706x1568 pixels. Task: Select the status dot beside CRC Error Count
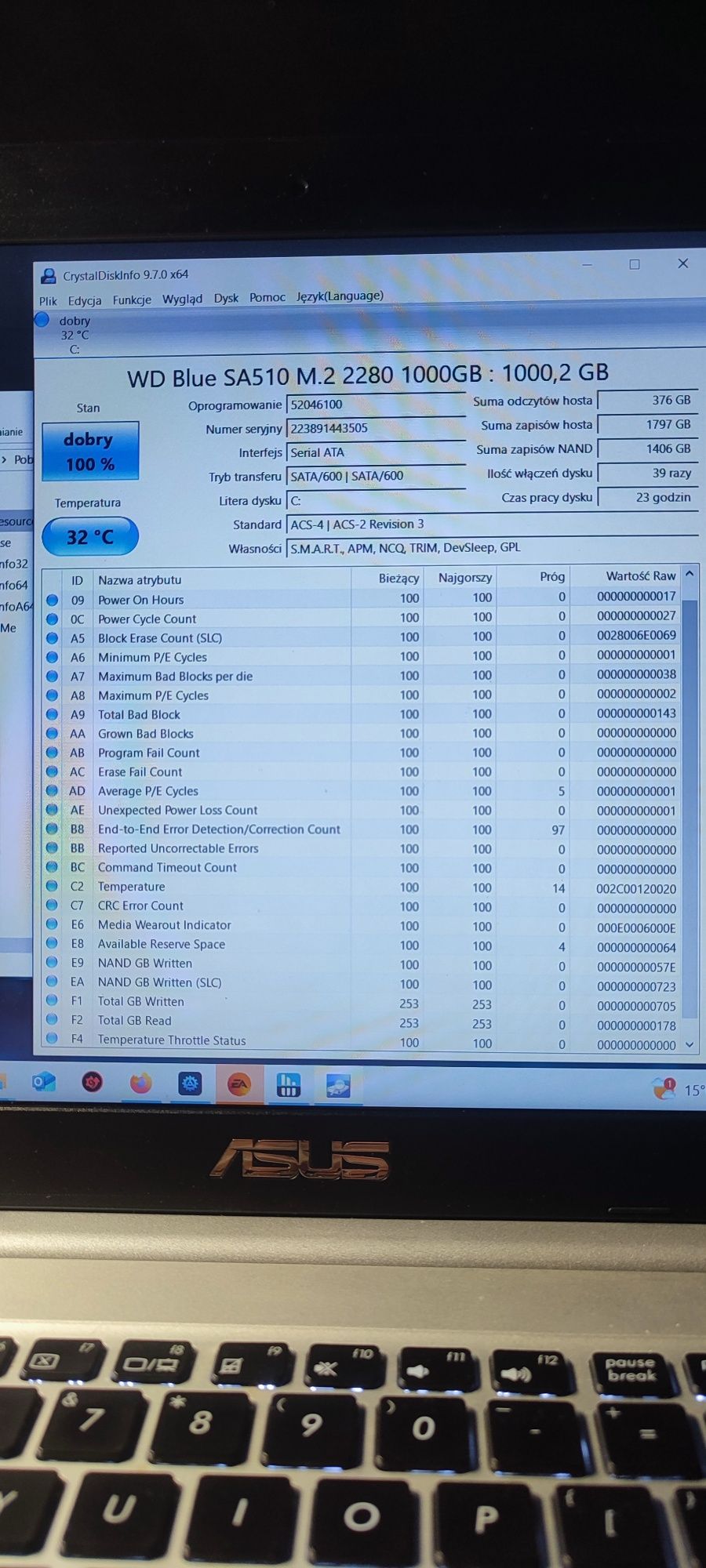point(52,906)
